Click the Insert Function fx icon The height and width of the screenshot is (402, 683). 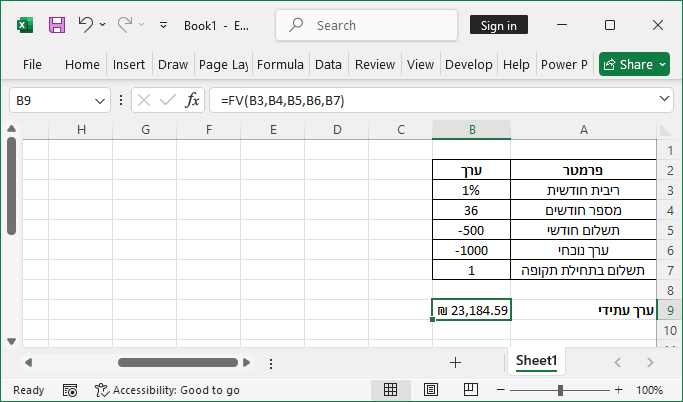coord(194,100)
